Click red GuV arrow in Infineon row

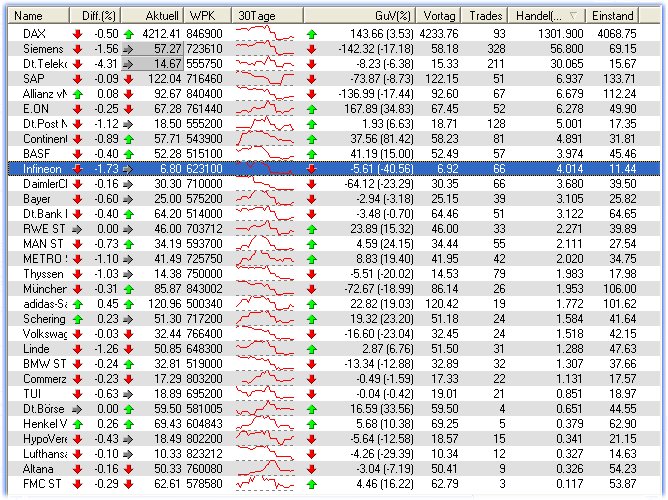(311, 169)
